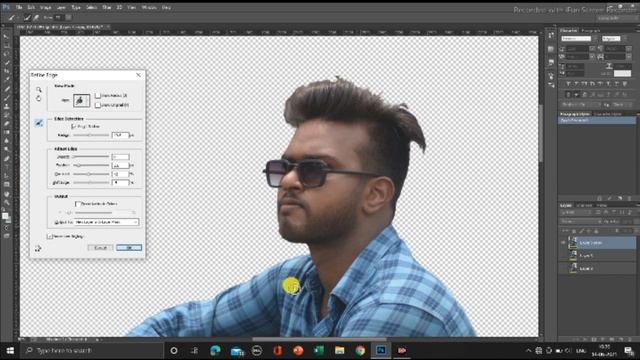Viewport: 640px width, 360px height.
Task: Select the Horizontal Type tool
Action: (6, 167)
